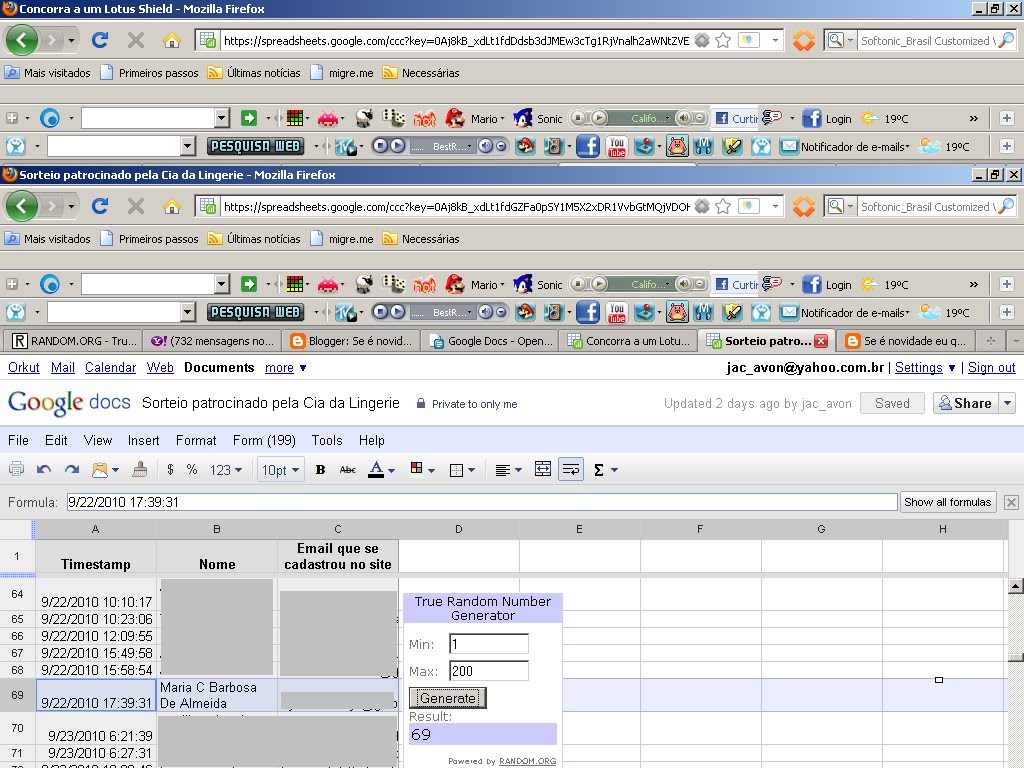Open the Orkut link
1024x768 pixels.
(24, 368)
